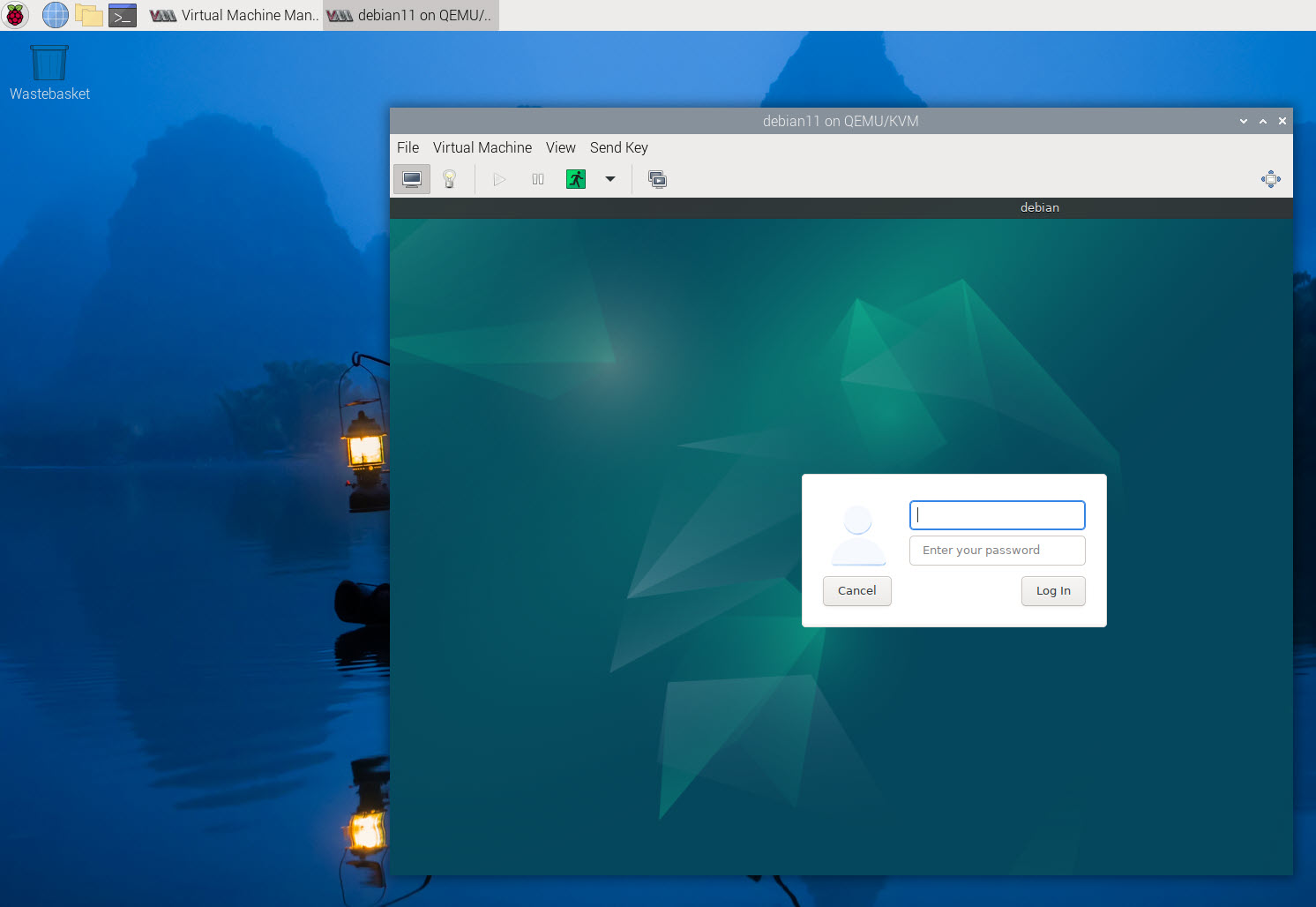Click the user avatar on login dialog
The width and height of the screenshot is (1316, 907).
tap(858, 535)
